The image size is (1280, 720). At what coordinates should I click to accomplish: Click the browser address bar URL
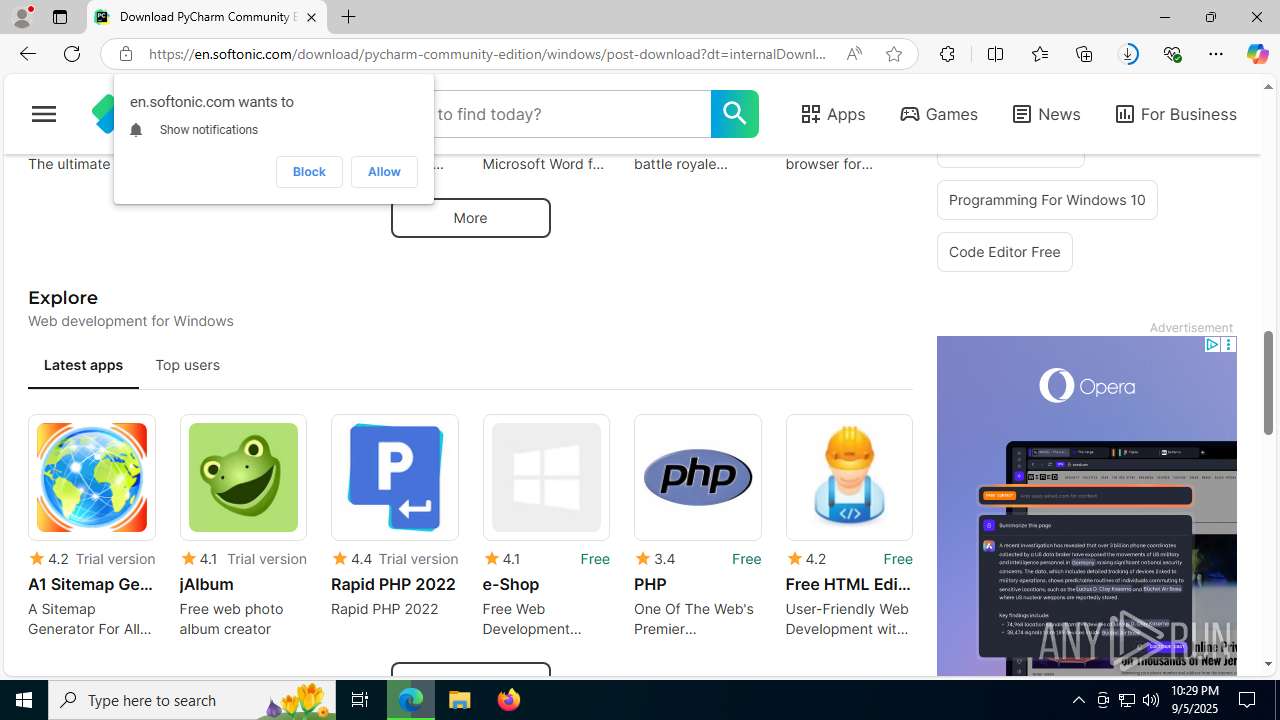(487, 54)
